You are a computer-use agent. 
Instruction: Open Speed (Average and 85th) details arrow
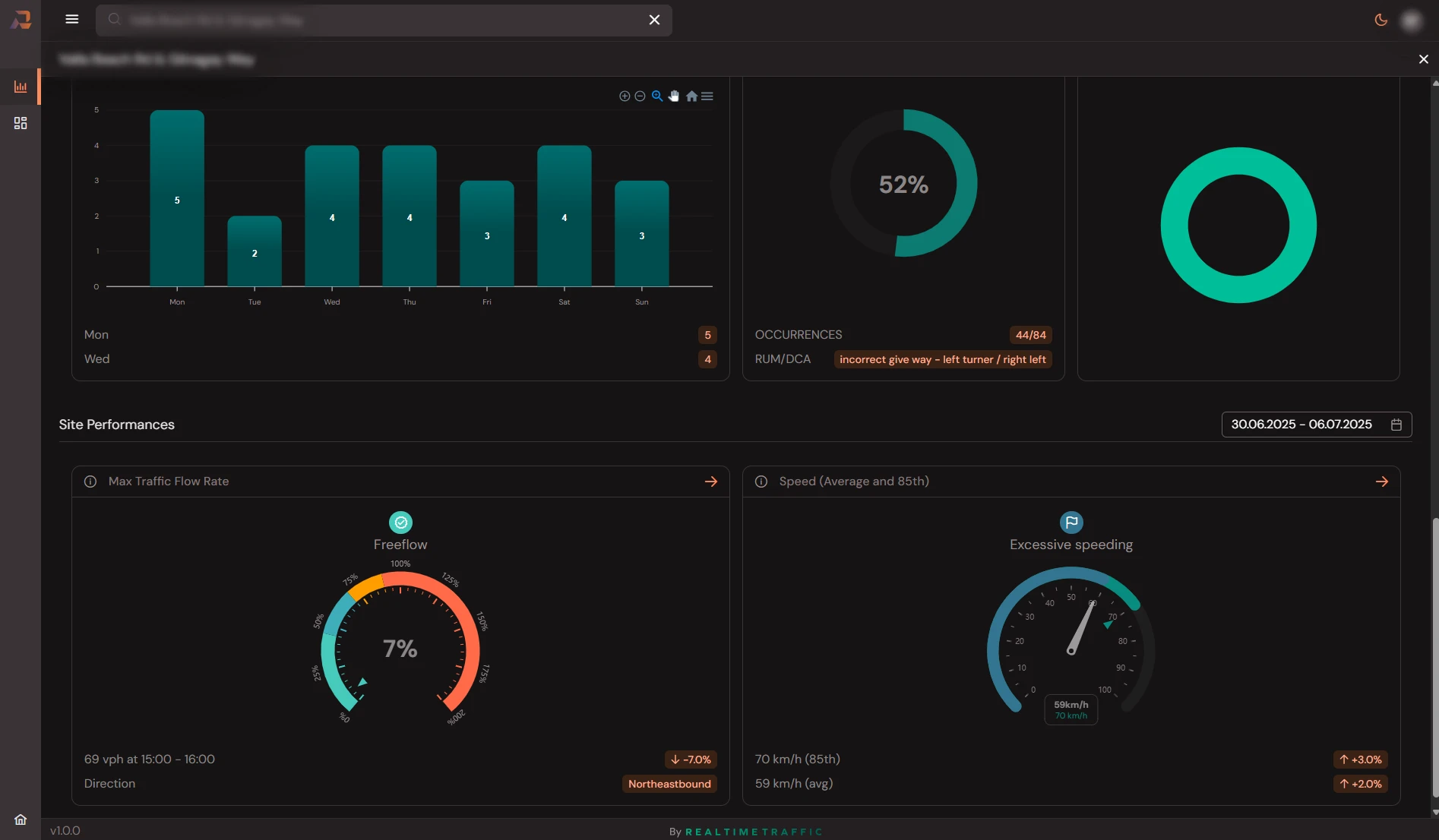tap(1382, 482)
